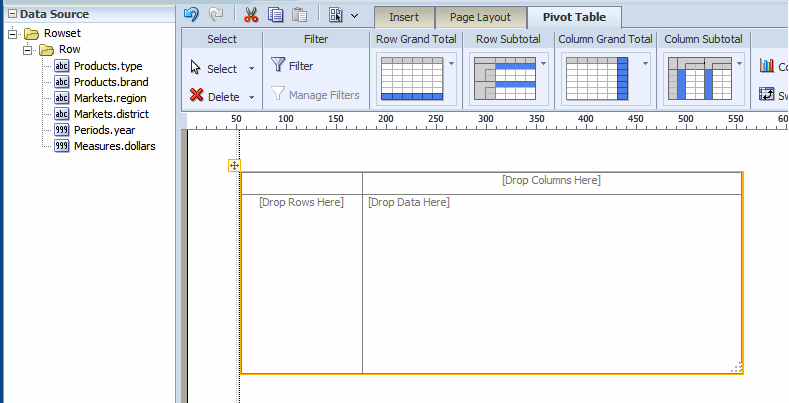
Task: Open the Select dropdown arrow
Action: tap(252, 69)
